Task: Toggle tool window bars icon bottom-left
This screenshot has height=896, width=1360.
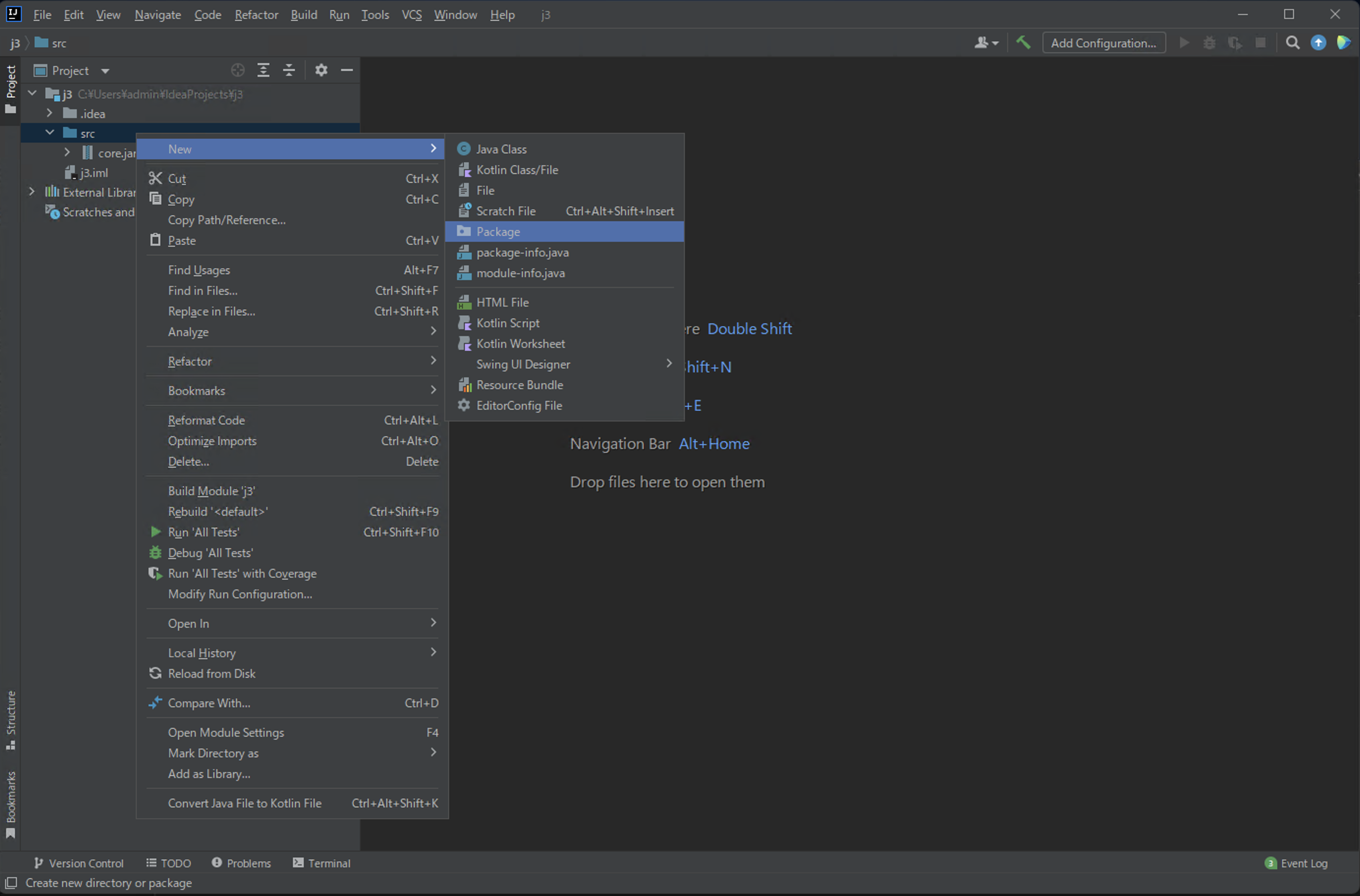Action: tap(11, 883)
